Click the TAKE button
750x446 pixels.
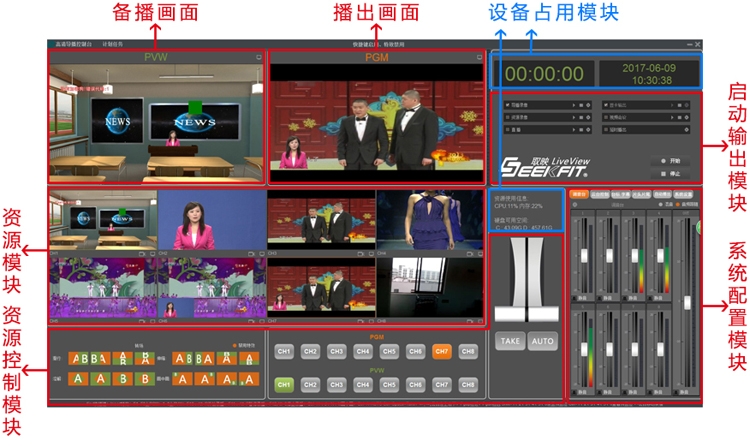(510, 341)
